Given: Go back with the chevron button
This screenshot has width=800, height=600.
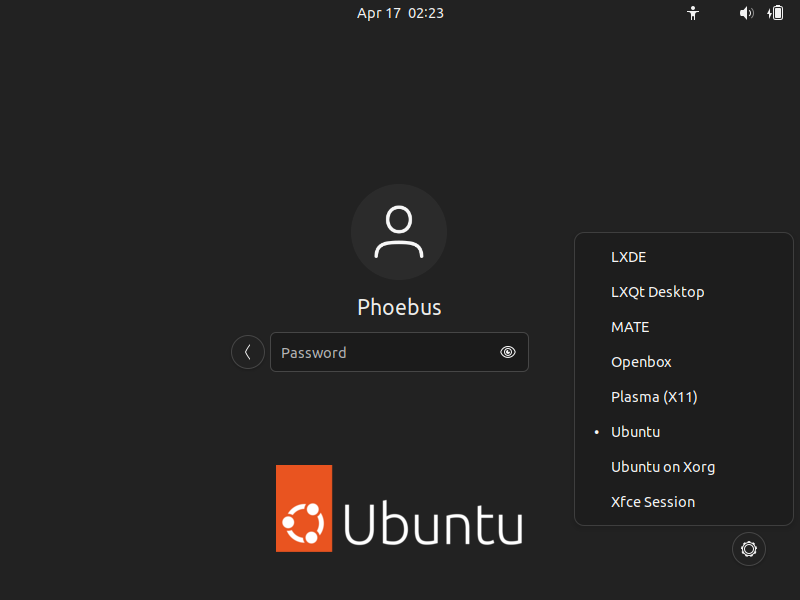Looking at the screenshot, I should tap(247, 352).
